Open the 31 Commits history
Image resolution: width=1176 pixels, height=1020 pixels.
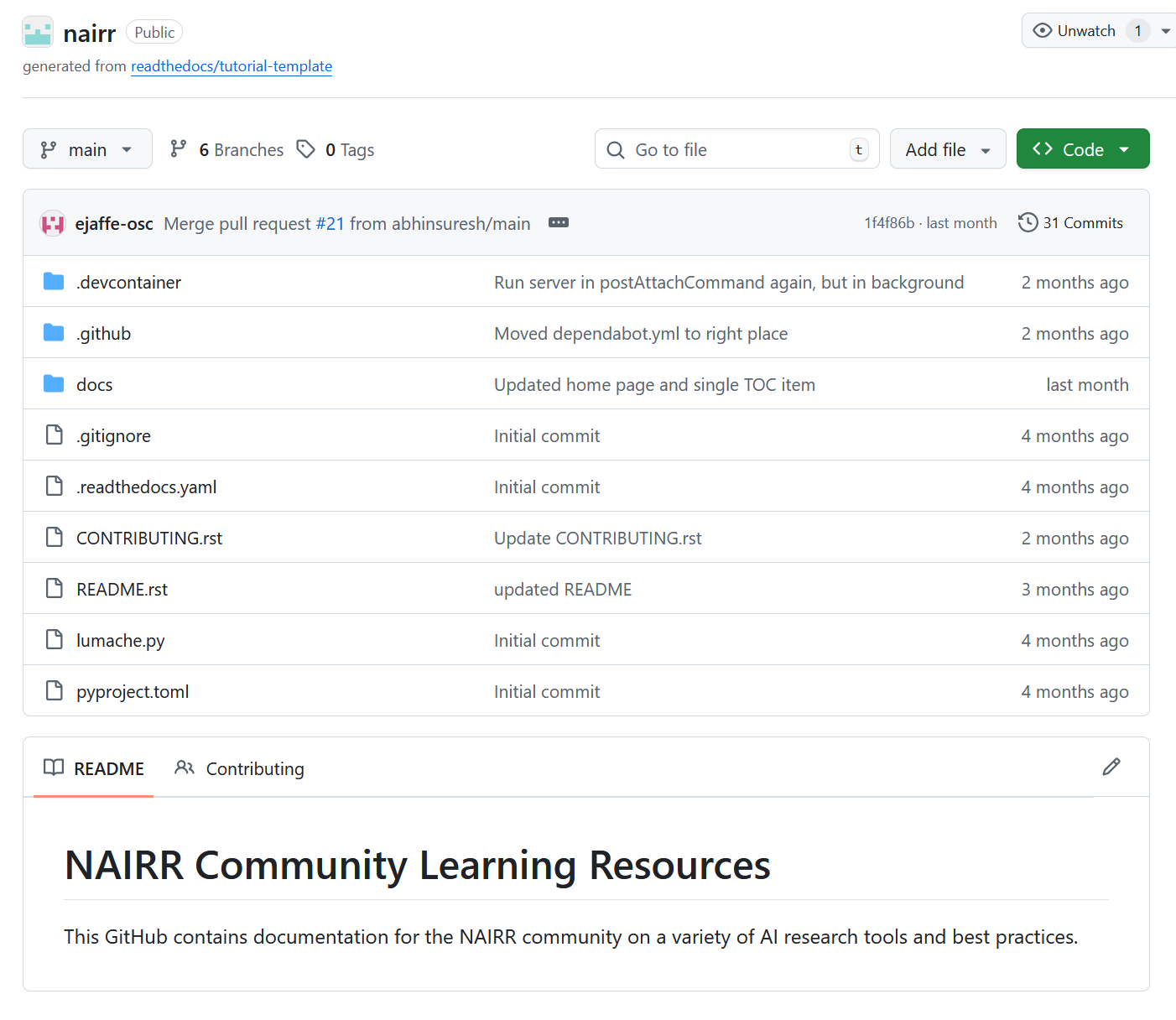pos(1070,222)
